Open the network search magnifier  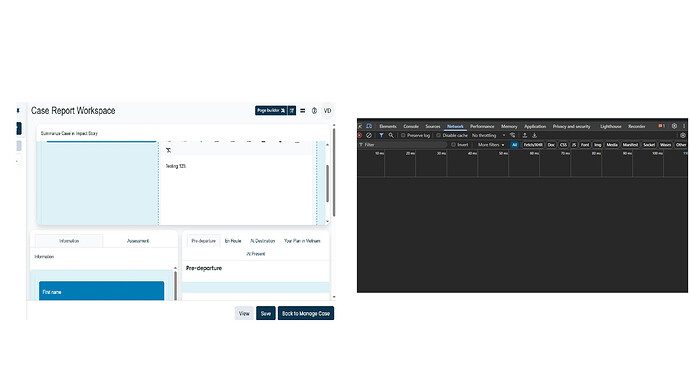coord(391,135)
